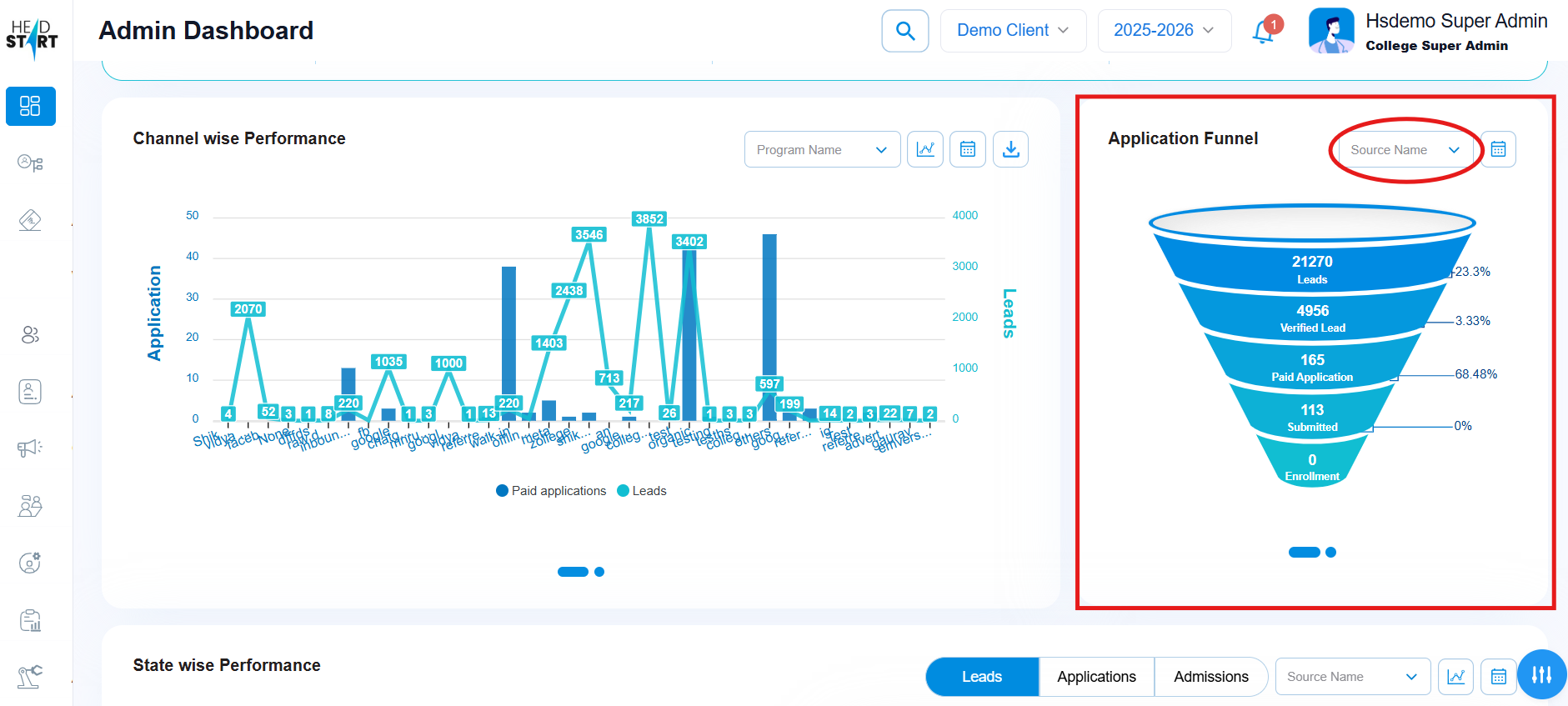The image size is (1568, 706).
Task: Open Application Funnel calendar date picker
Action: 1498,149
